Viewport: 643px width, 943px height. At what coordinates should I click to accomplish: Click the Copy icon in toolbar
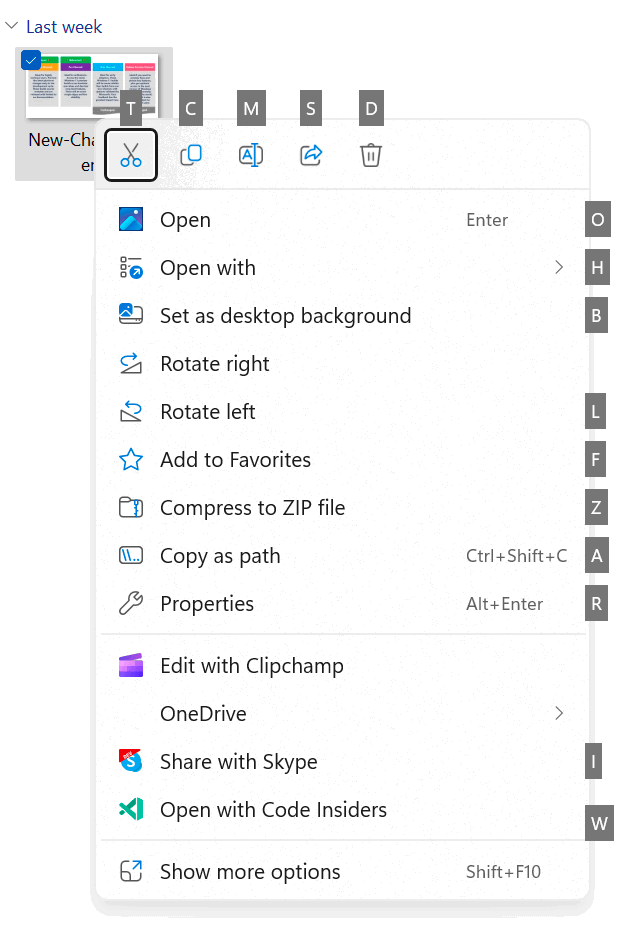tap(191, 155)
